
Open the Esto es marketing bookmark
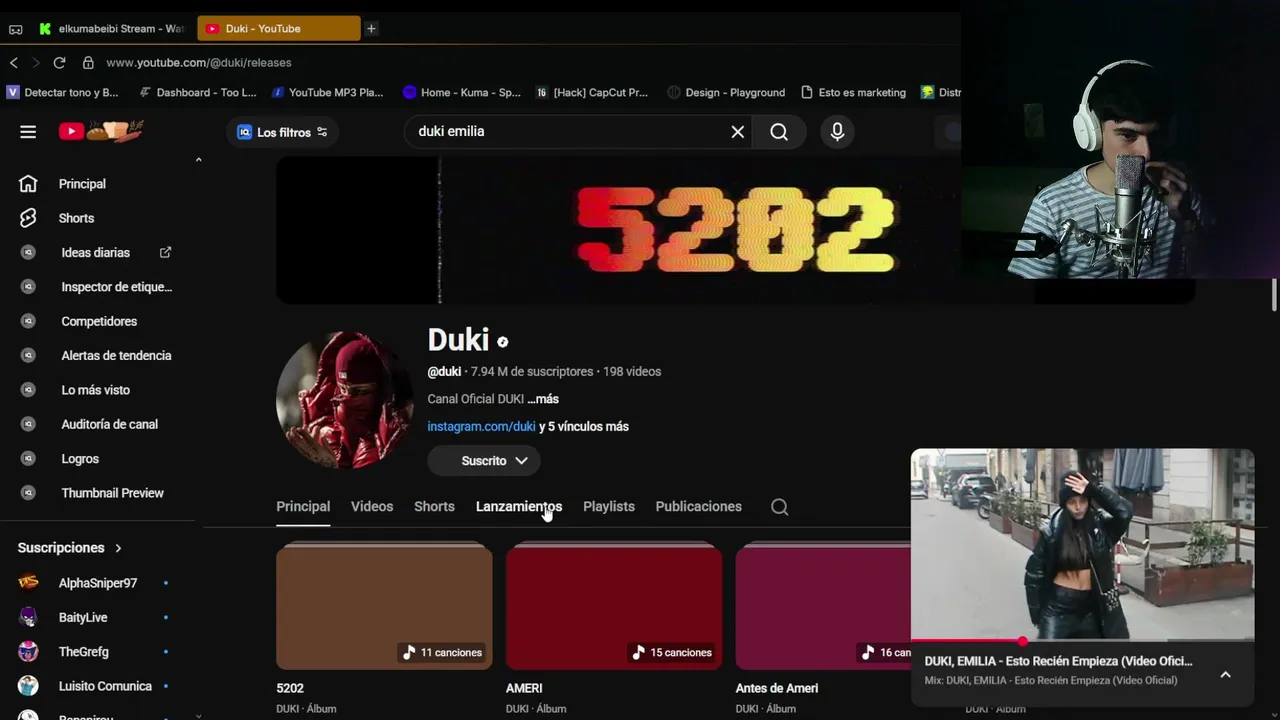(x=853, y=92)
